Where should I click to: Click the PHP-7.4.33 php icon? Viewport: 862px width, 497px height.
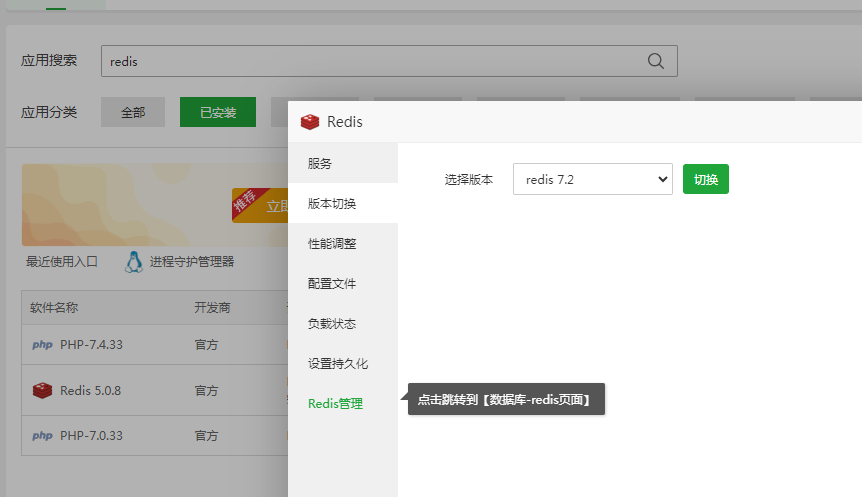click(x=42, y=345)
